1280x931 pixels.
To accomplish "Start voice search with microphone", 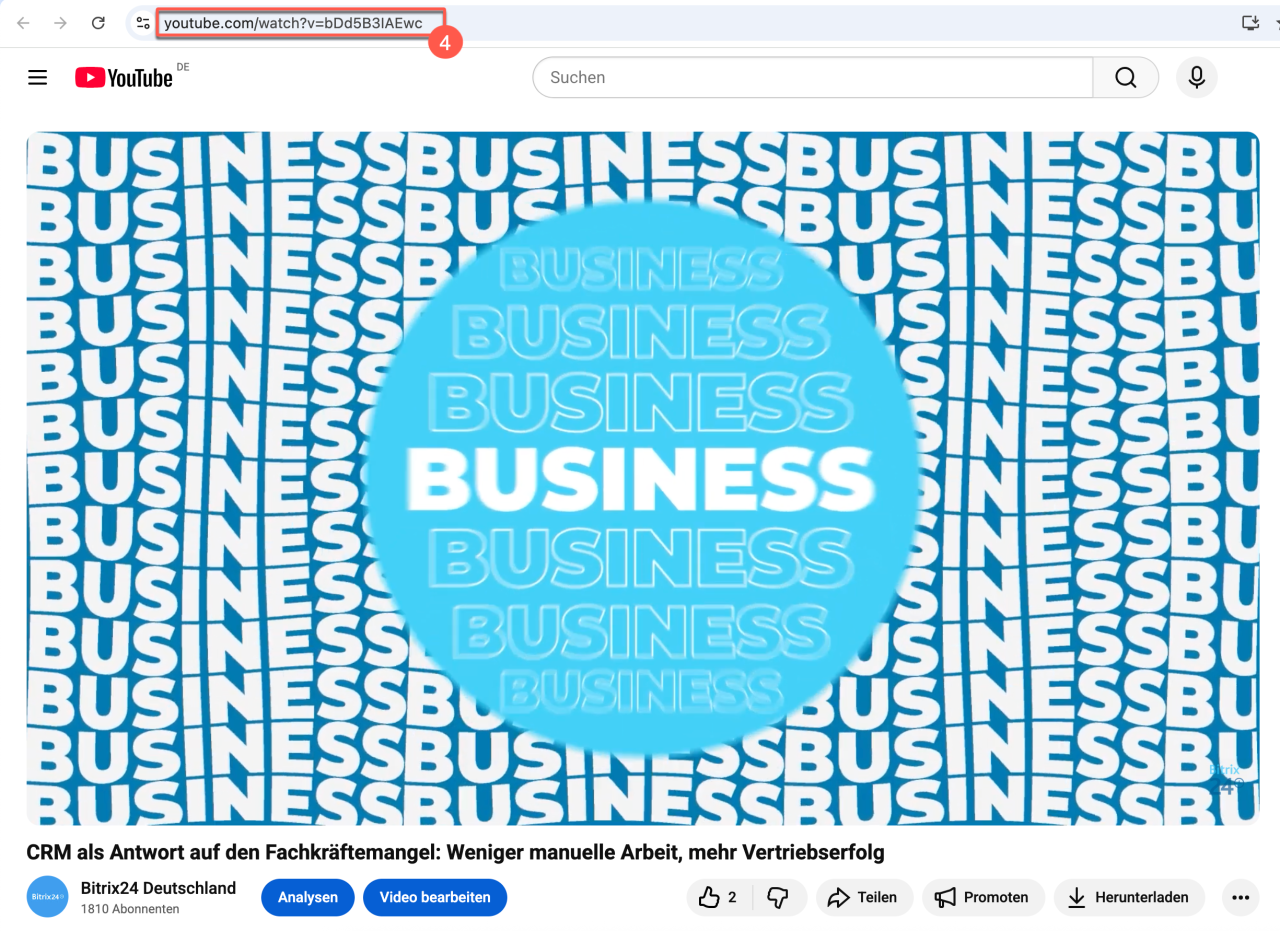I will pyautogui.click(x=1196, y=77).
